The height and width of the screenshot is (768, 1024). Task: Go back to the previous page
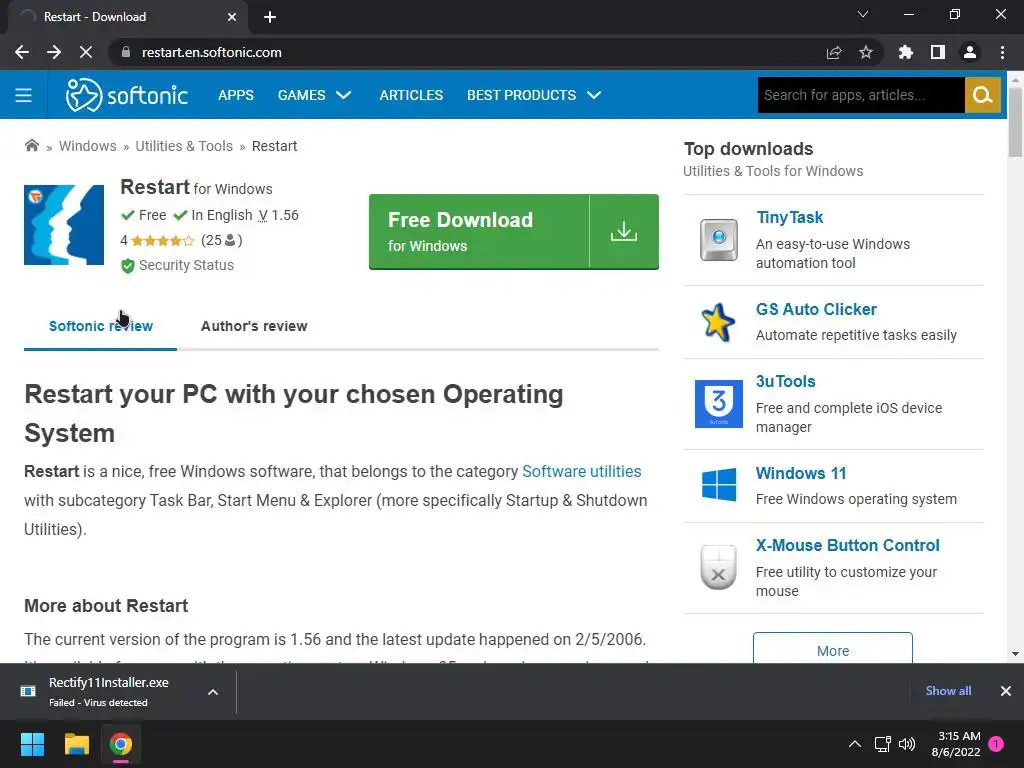(x=22, y=52)
